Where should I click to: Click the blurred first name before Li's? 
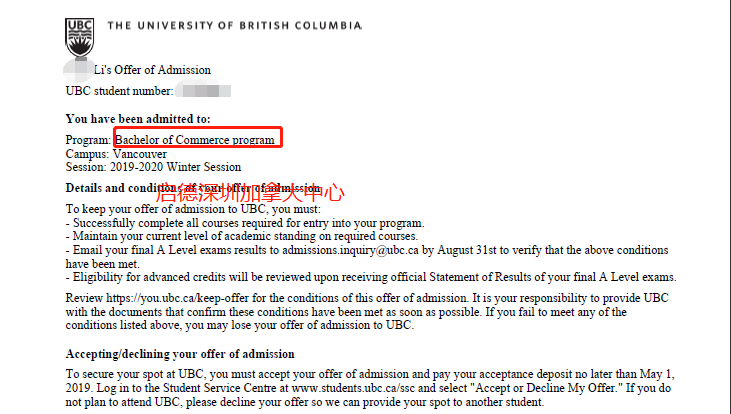click(x=78, y=70)
